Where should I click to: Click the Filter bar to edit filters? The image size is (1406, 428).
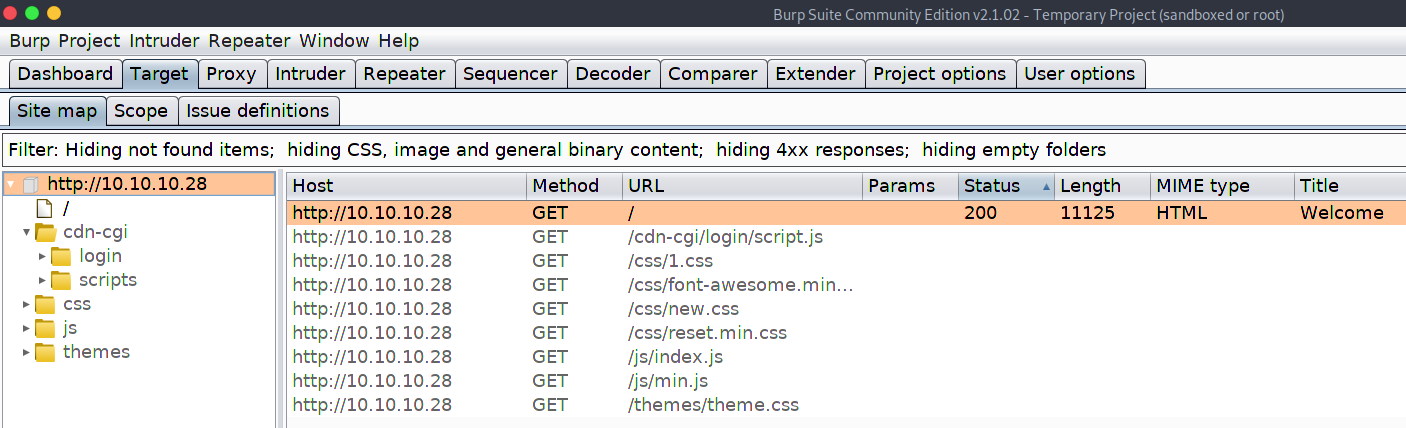pos(556,150)
